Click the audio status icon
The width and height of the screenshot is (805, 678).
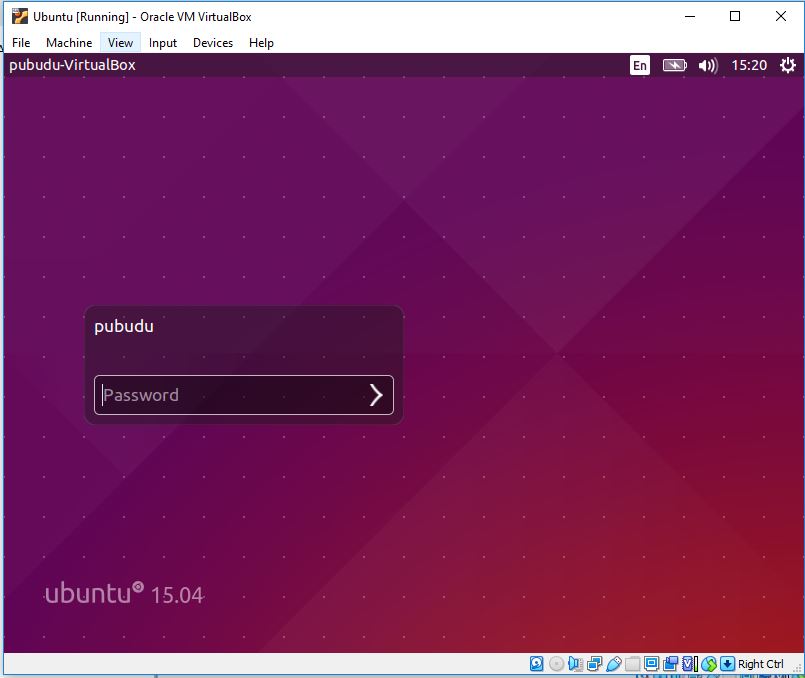point(575,663)
